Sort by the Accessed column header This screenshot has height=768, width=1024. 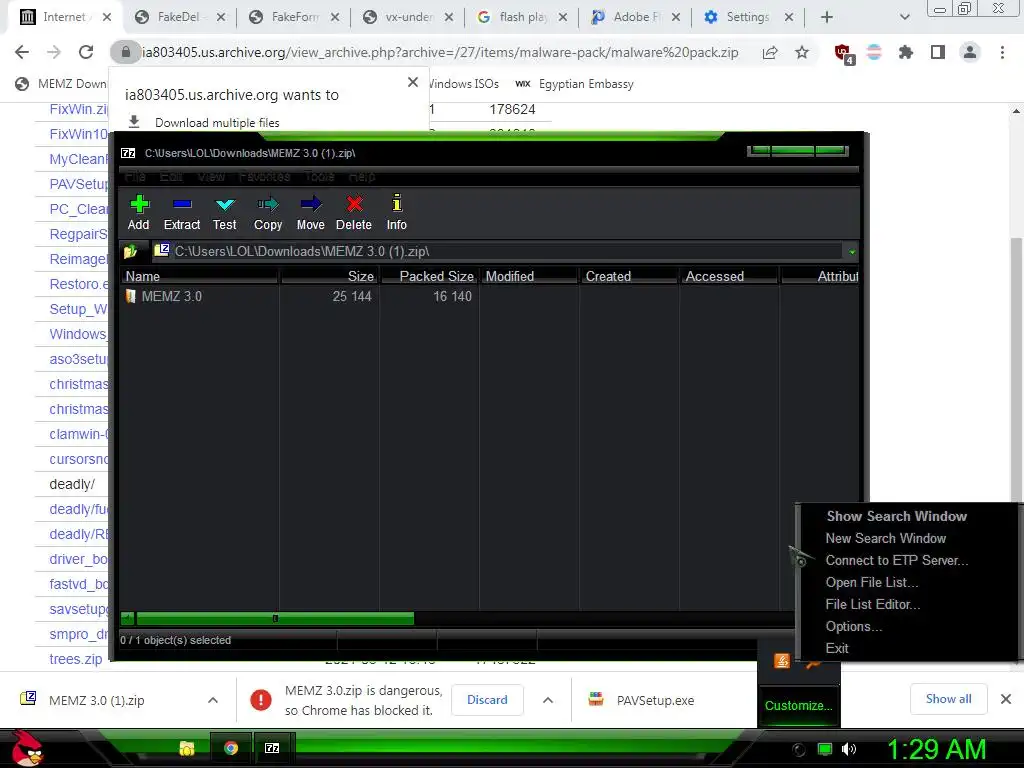coord(729,276)
